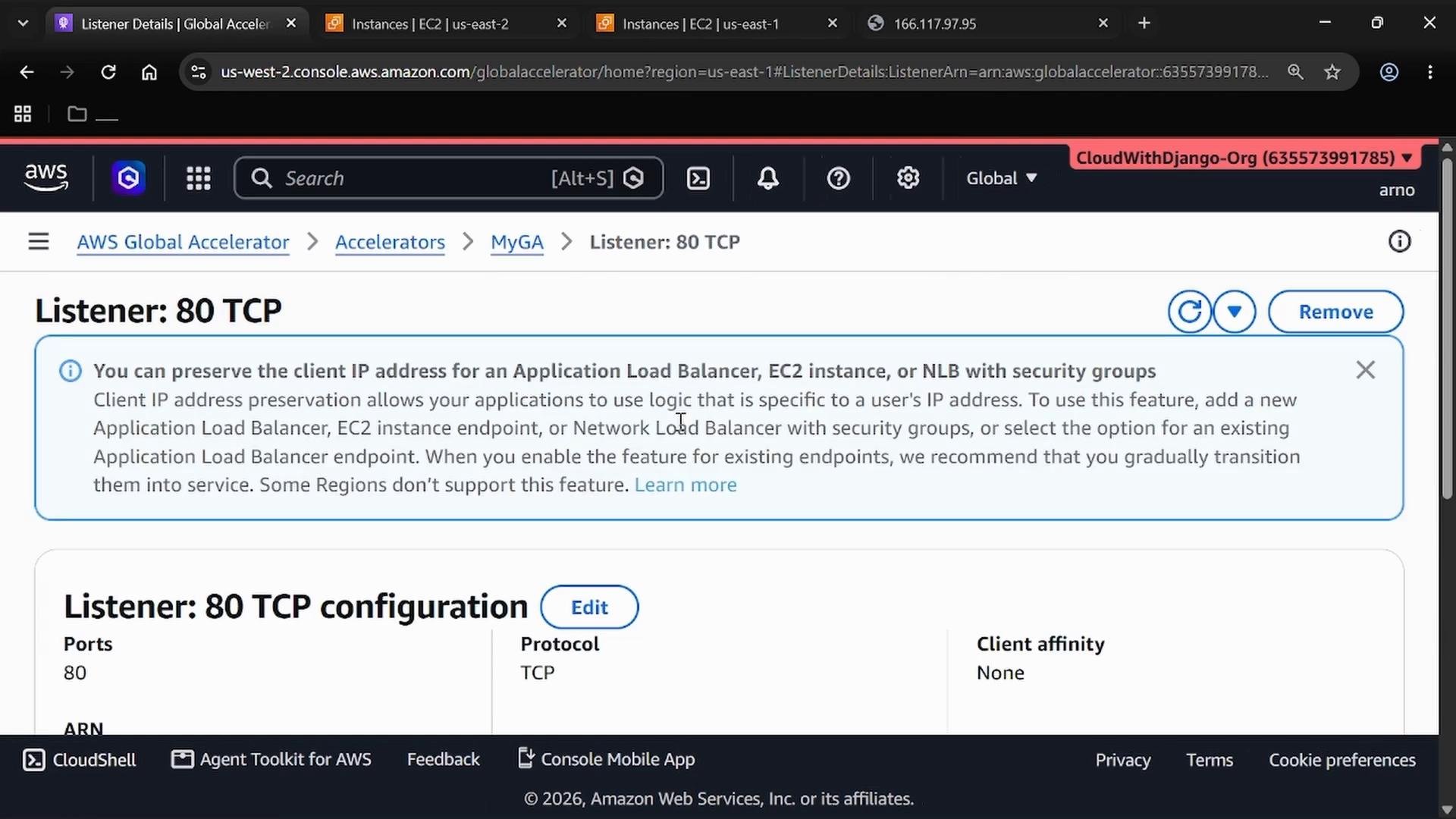
Task: Open the Chrome three-dot menu
Action: click(x=1430, y=72)
